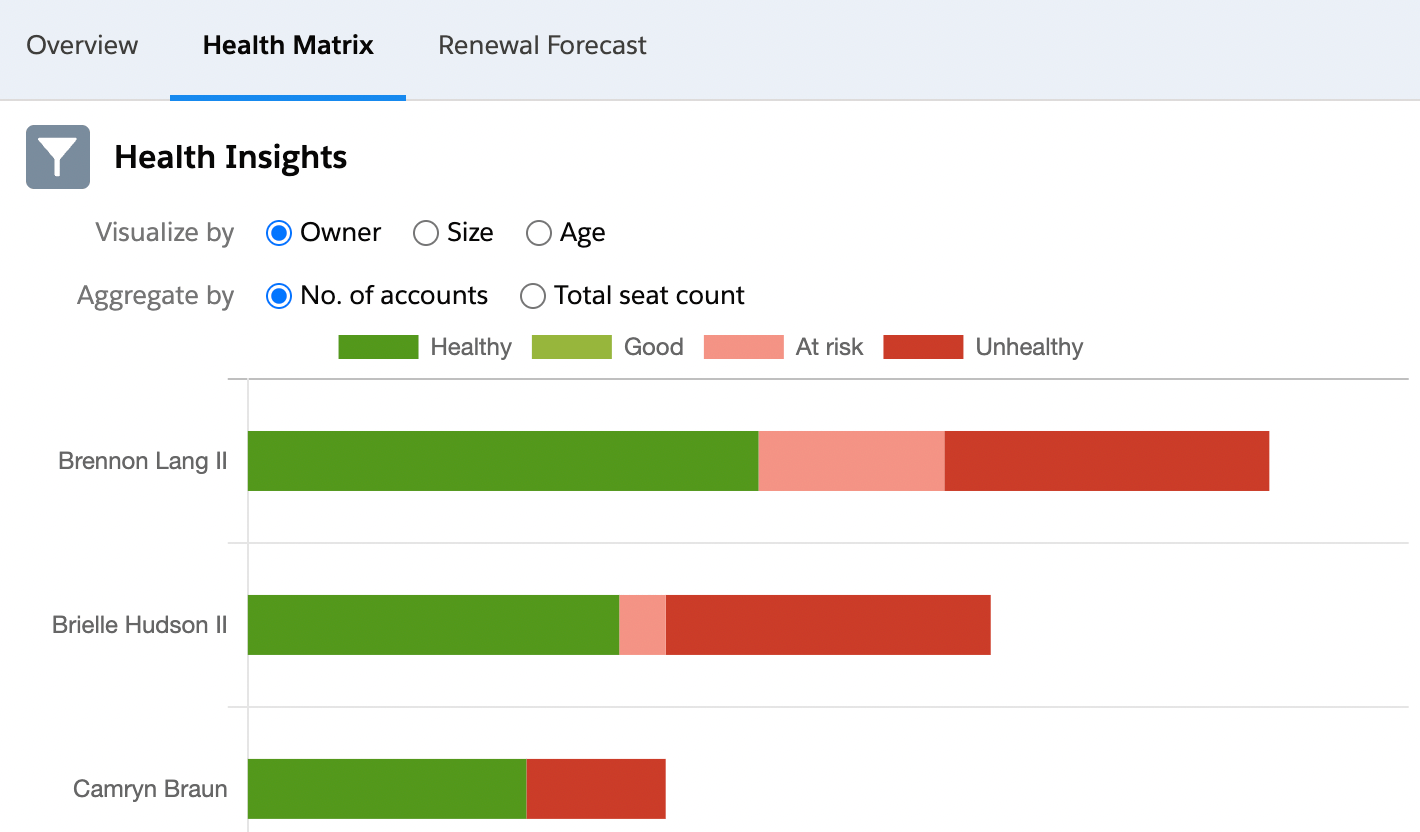1420x832 pixels.
Task: Toggle the Healthy legend swatch
Action: (x=378, y=347)
